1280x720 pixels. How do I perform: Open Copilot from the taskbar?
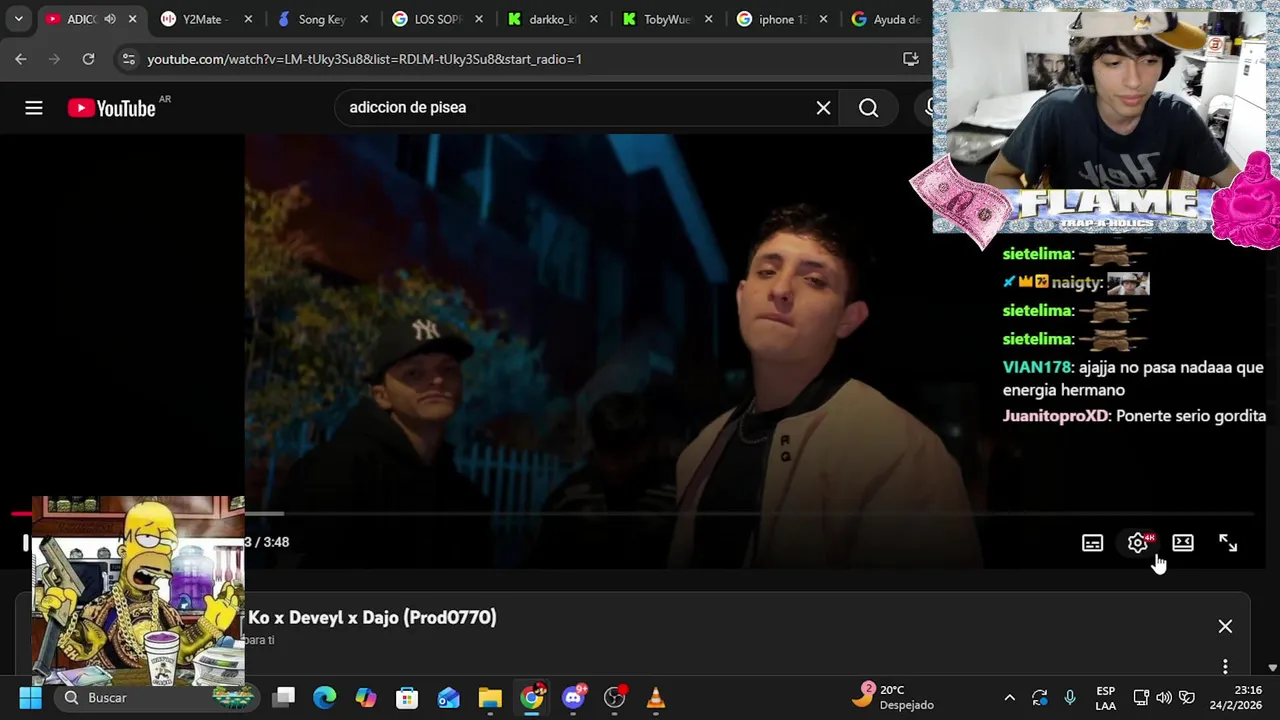point(366,697)
